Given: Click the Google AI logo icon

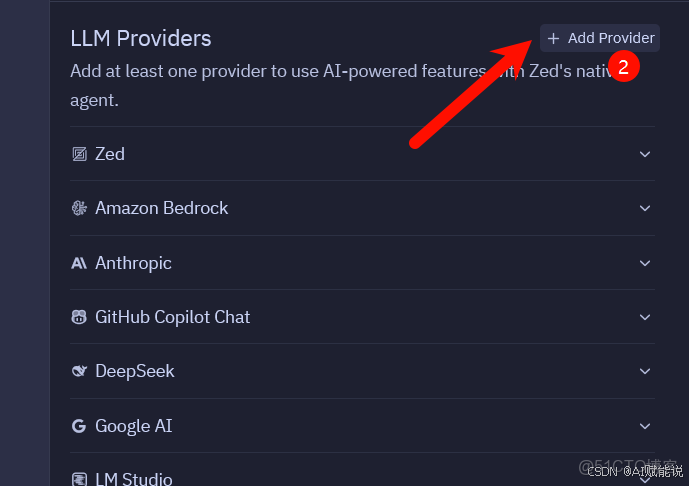Looking at the screenshot, I should tap(79, 426).
